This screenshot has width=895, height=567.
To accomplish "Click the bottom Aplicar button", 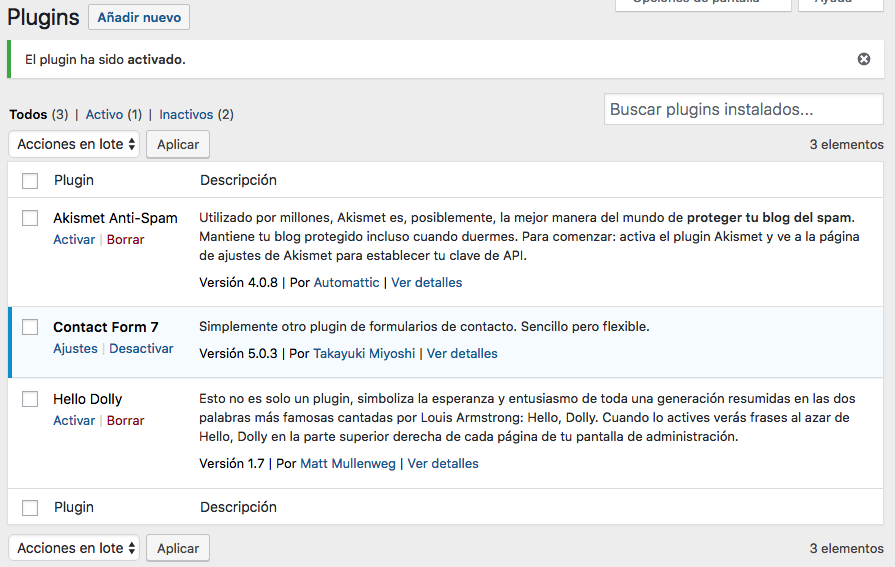I will tap(178, 548).
